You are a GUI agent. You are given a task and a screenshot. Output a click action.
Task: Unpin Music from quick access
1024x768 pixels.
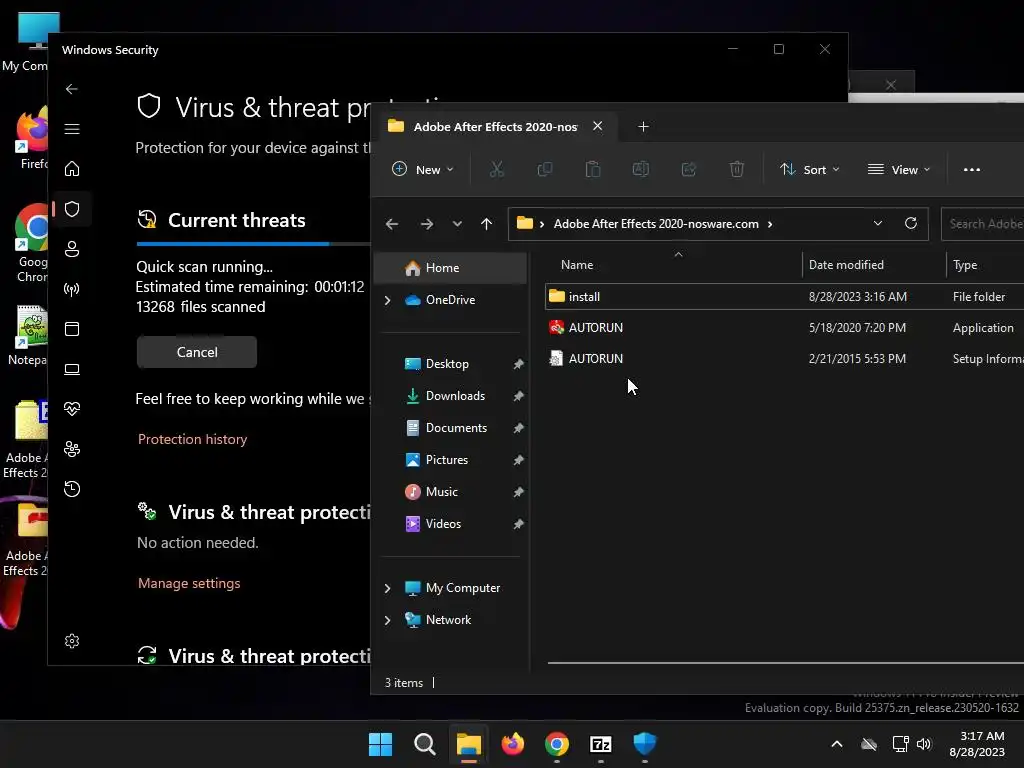coord(518,492)
